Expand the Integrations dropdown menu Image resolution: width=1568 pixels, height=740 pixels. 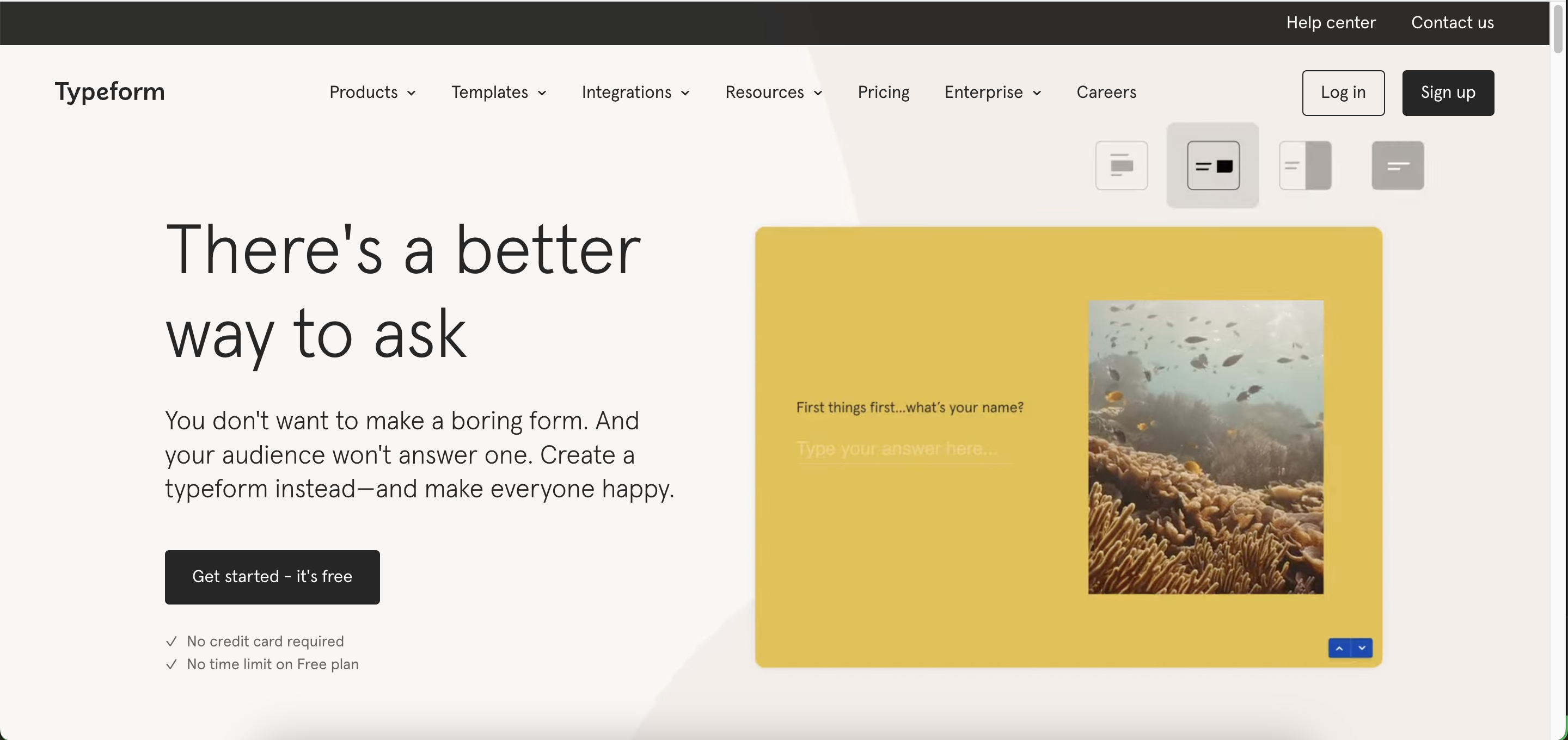[x=635, y=92]
